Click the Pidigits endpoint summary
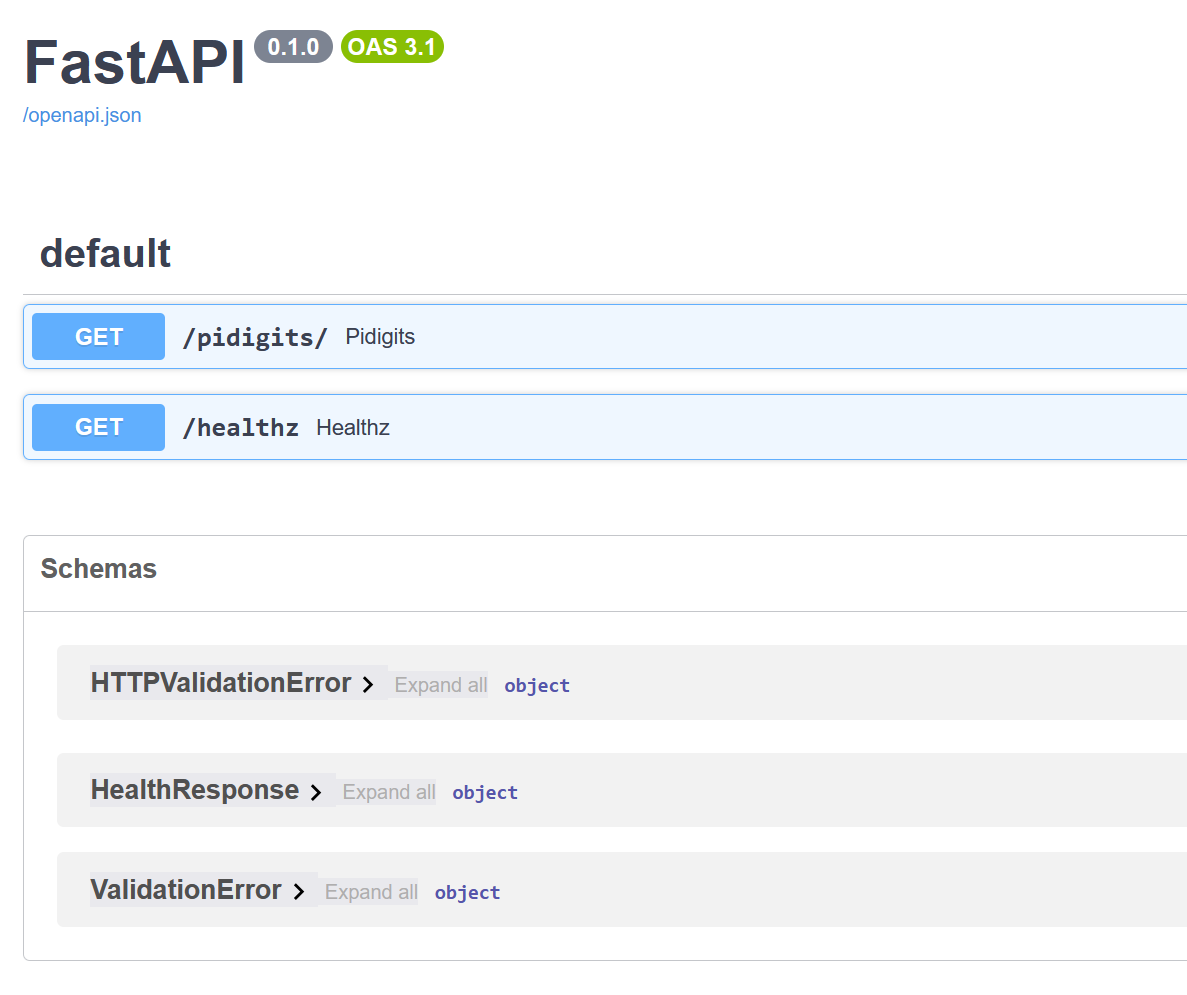1187x995 pixels. point(380,336)
